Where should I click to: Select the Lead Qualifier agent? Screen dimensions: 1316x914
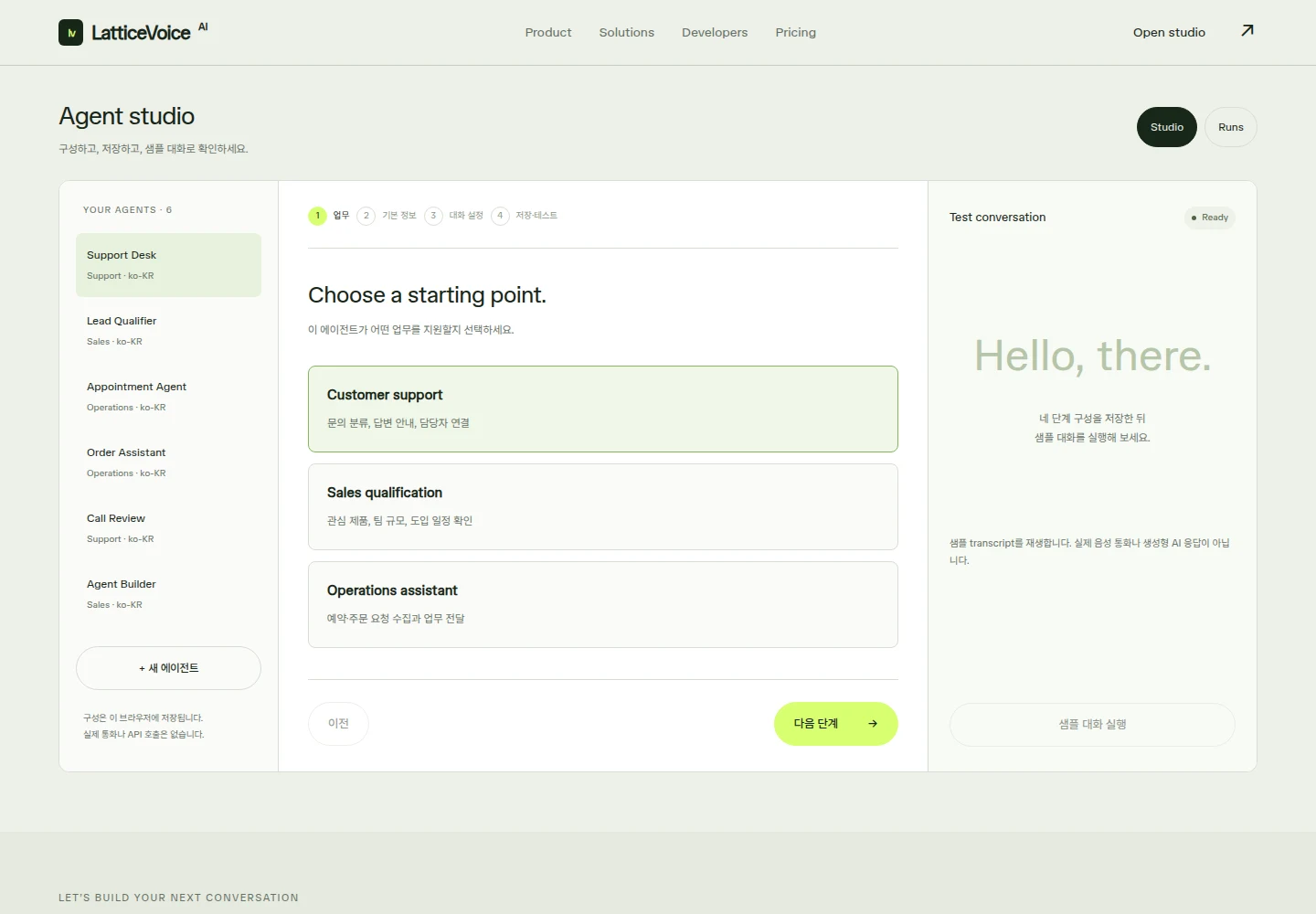168,331
